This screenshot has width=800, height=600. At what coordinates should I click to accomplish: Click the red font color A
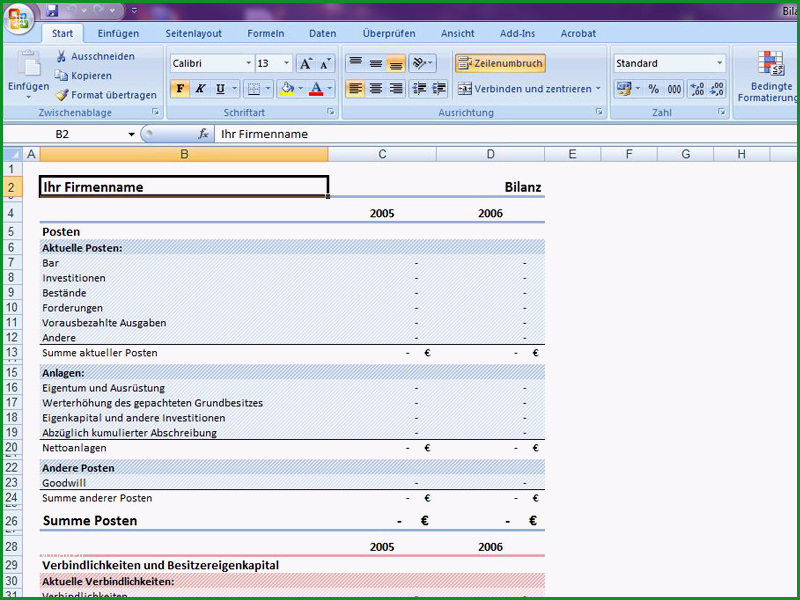(x=316, y=89)
